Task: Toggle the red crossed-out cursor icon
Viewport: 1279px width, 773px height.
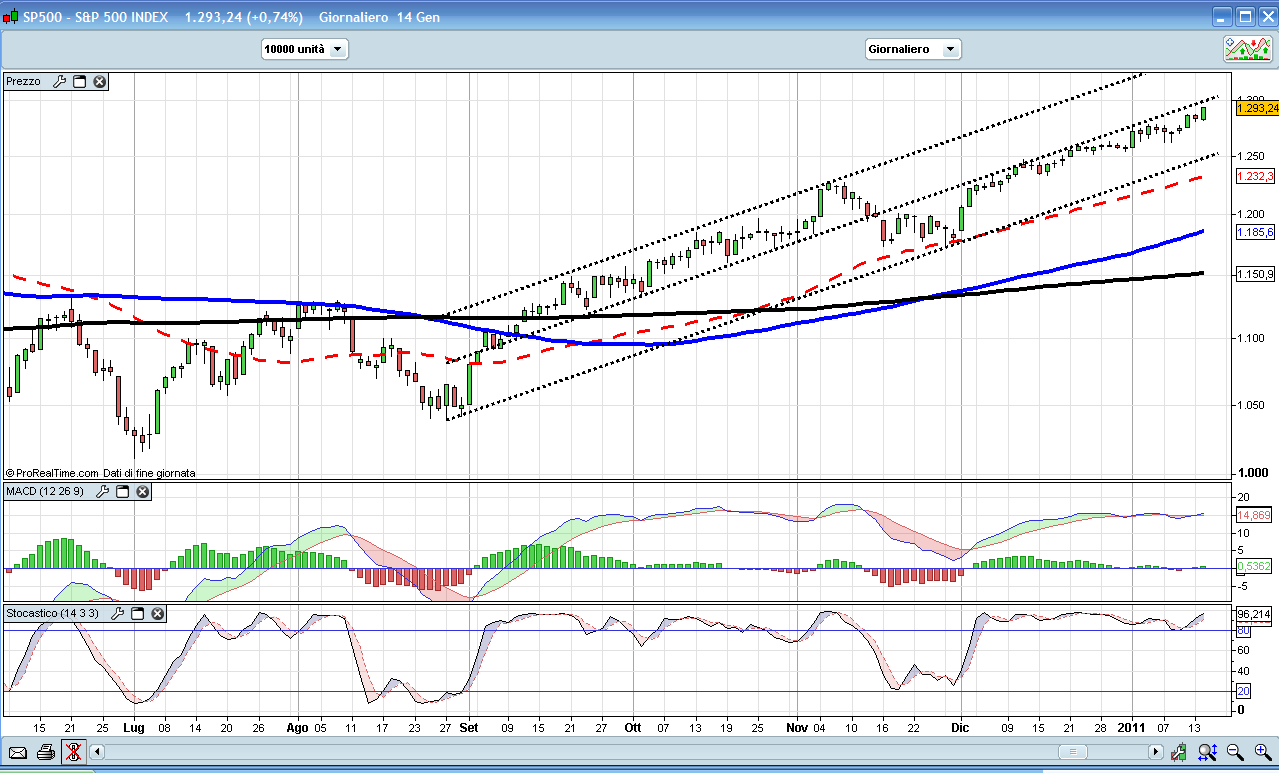Action: [x=72, y=752]
